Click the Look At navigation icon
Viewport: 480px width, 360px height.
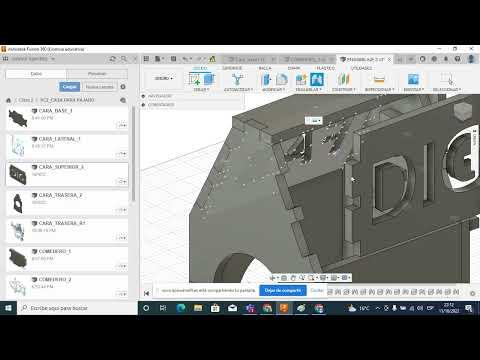click(x=284, y=278)
